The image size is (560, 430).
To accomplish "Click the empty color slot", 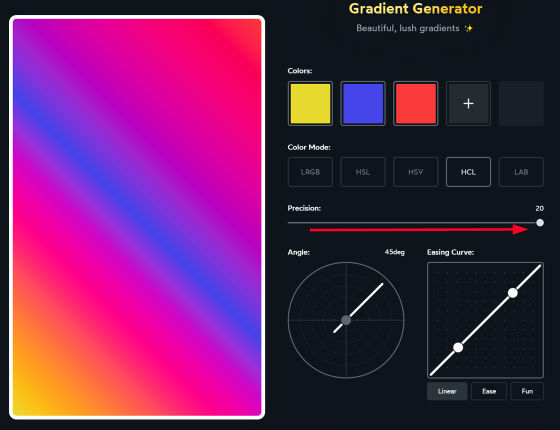I will click(521, 104).
